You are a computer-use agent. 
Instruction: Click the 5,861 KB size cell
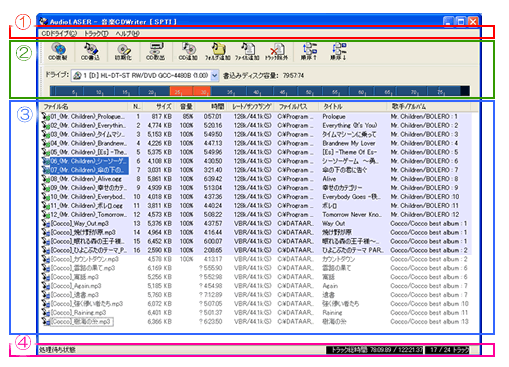coord(160,179)
